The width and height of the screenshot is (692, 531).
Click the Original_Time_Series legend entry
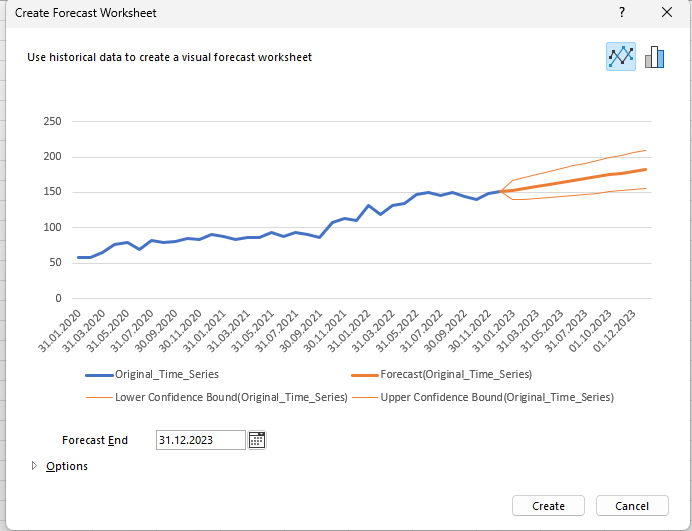click(x=152, y=374)
